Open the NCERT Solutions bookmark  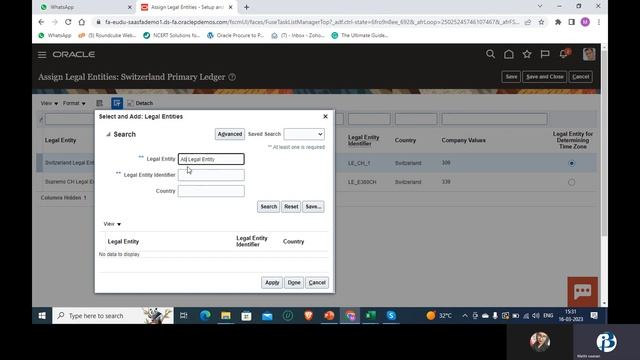(x=171, y=36)
